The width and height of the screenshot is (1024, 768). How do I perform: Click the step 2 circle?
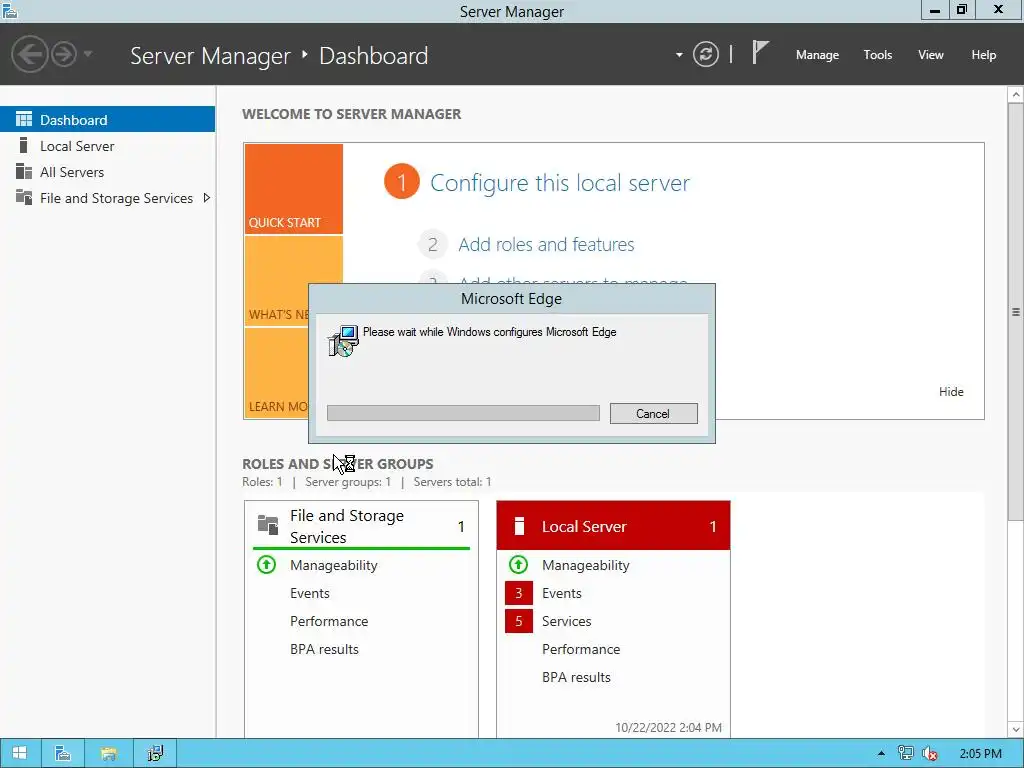click(x=432, y=244)
